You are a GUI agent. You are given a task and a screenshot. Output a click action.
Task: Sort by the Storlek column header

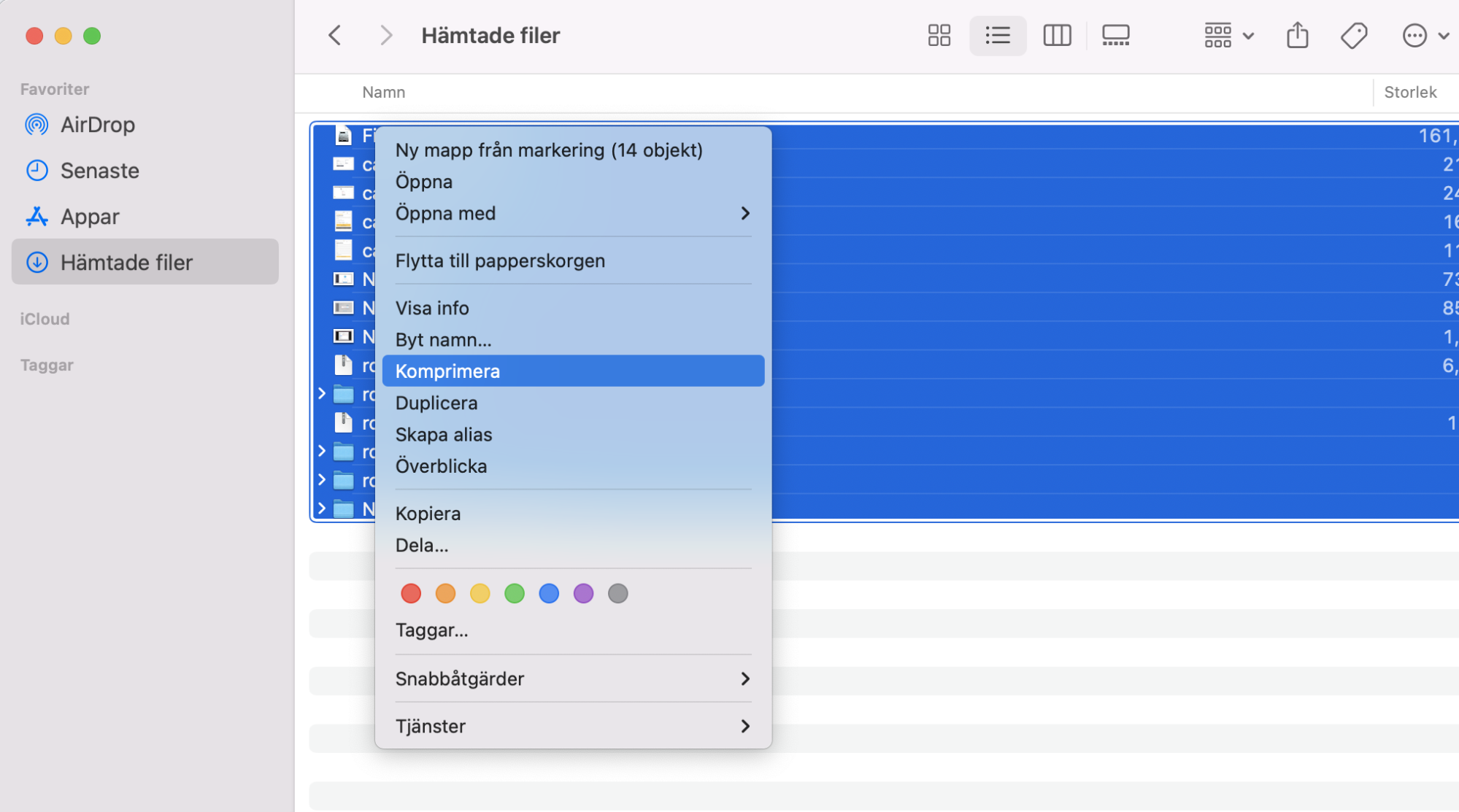(1410, 92)
